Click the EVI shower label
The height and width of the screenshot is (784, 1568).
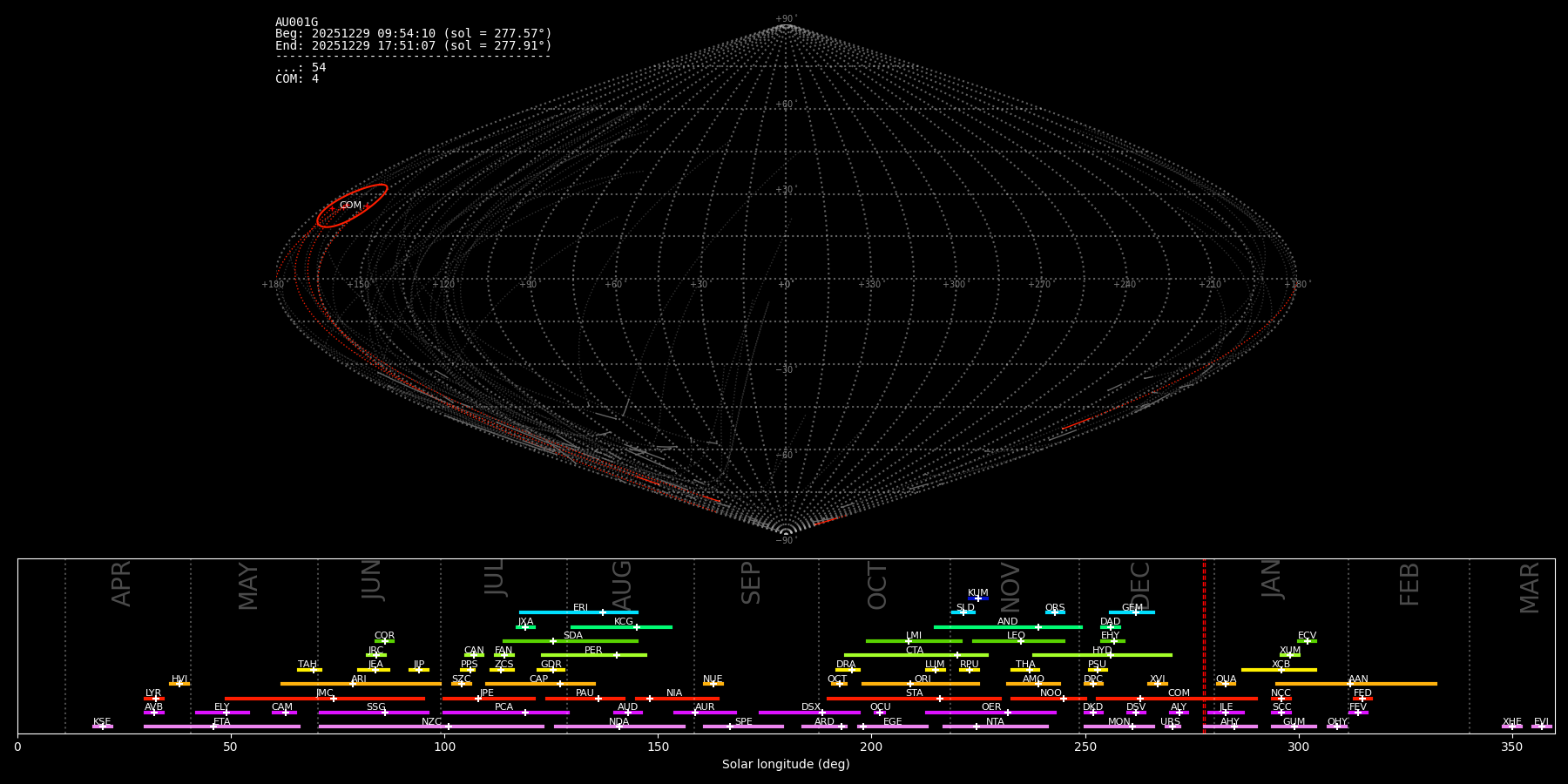[x=1541, y=722]
